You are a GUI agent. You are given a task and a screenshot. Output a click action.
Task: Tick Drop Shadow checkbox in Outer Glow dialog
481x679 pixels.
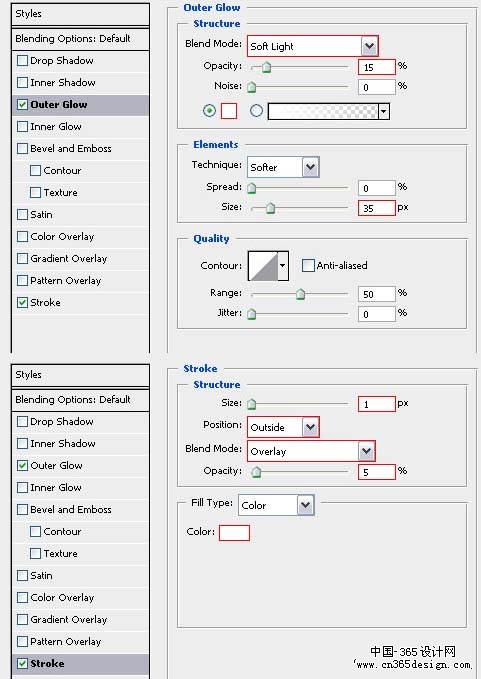(x=23, y=60)
